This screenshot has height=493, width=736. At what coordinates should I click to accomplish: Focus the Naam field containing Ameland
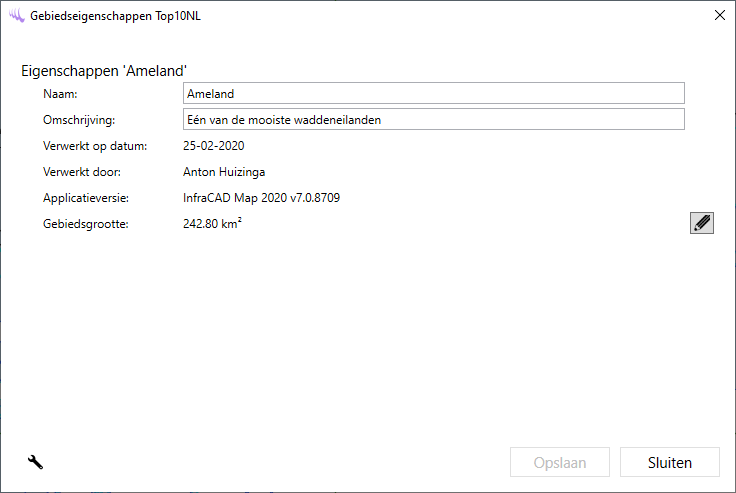pos(433,94)
